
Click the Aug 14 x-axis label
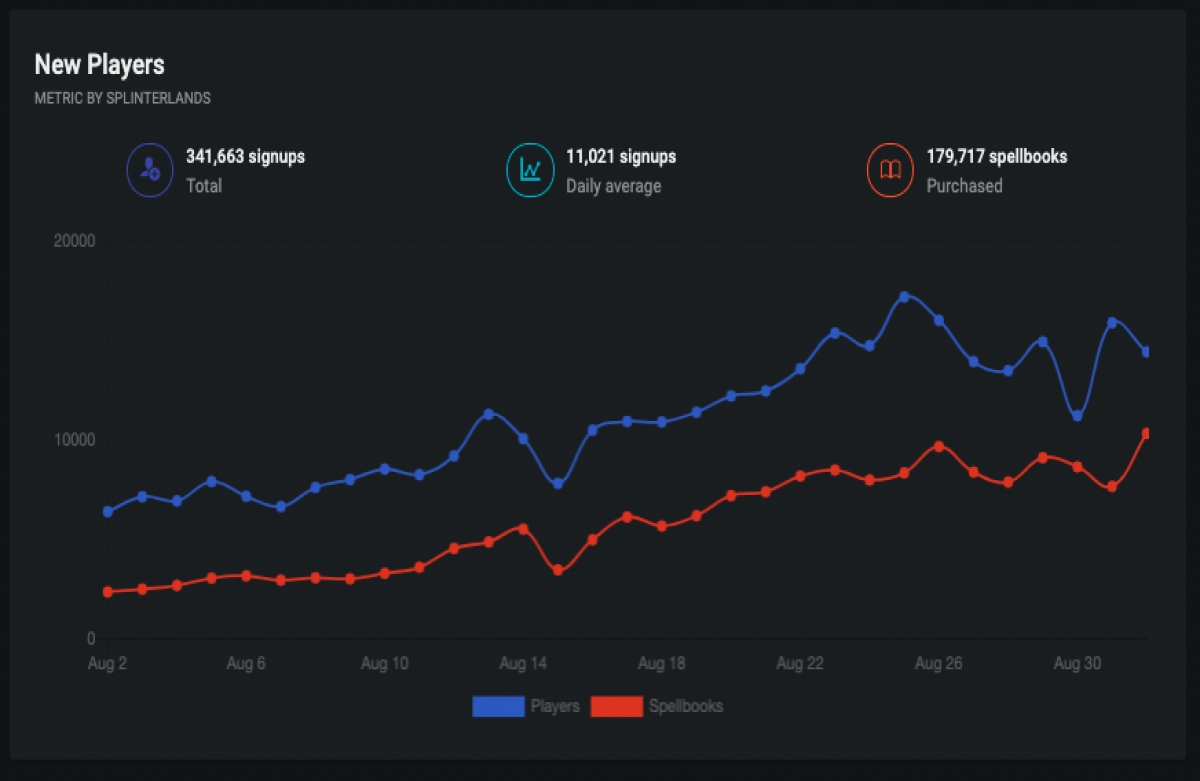click(x=523, y=663)
